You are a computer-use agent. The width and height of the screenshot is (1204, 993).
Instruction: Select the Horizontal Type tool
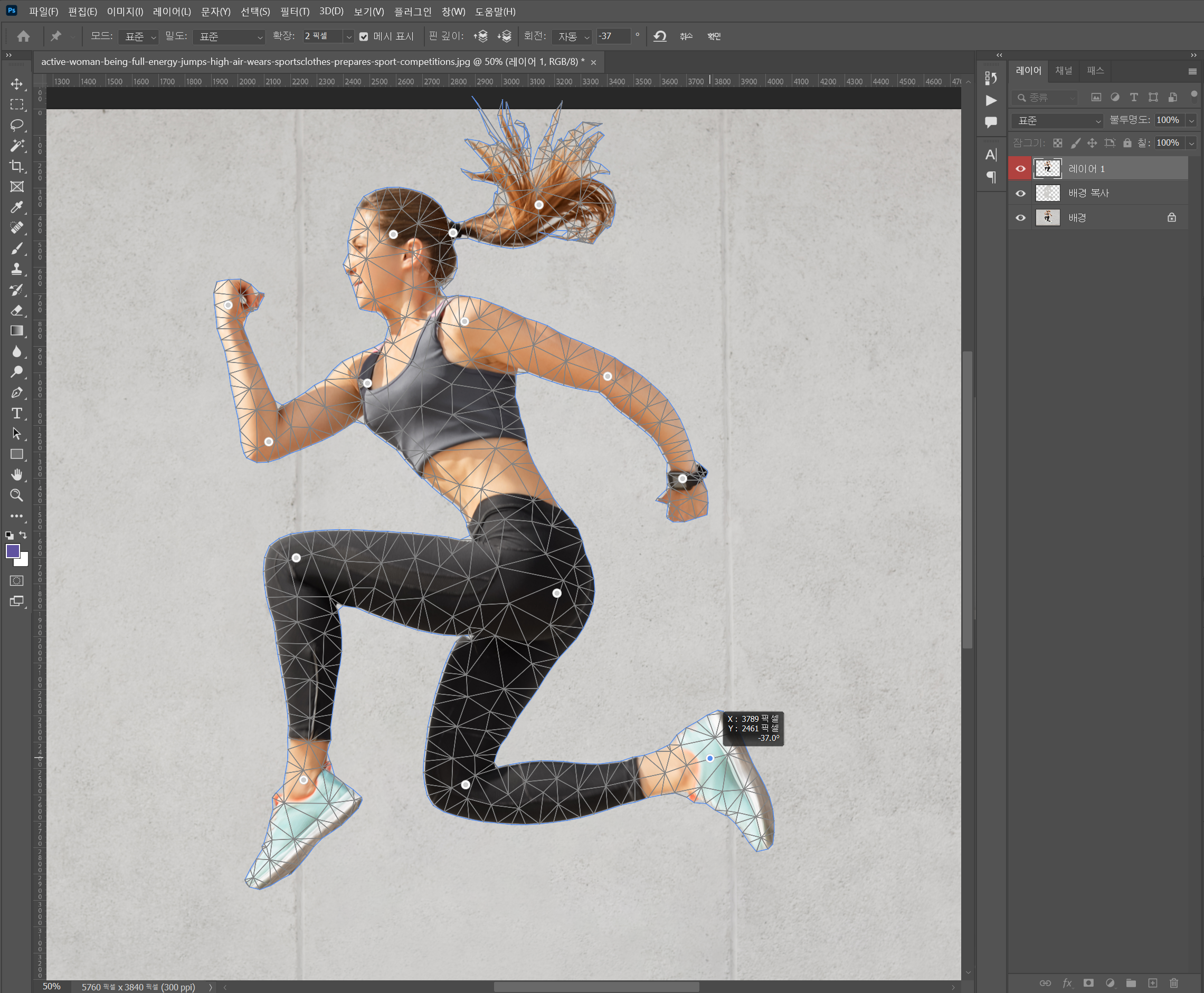[16, 413]
